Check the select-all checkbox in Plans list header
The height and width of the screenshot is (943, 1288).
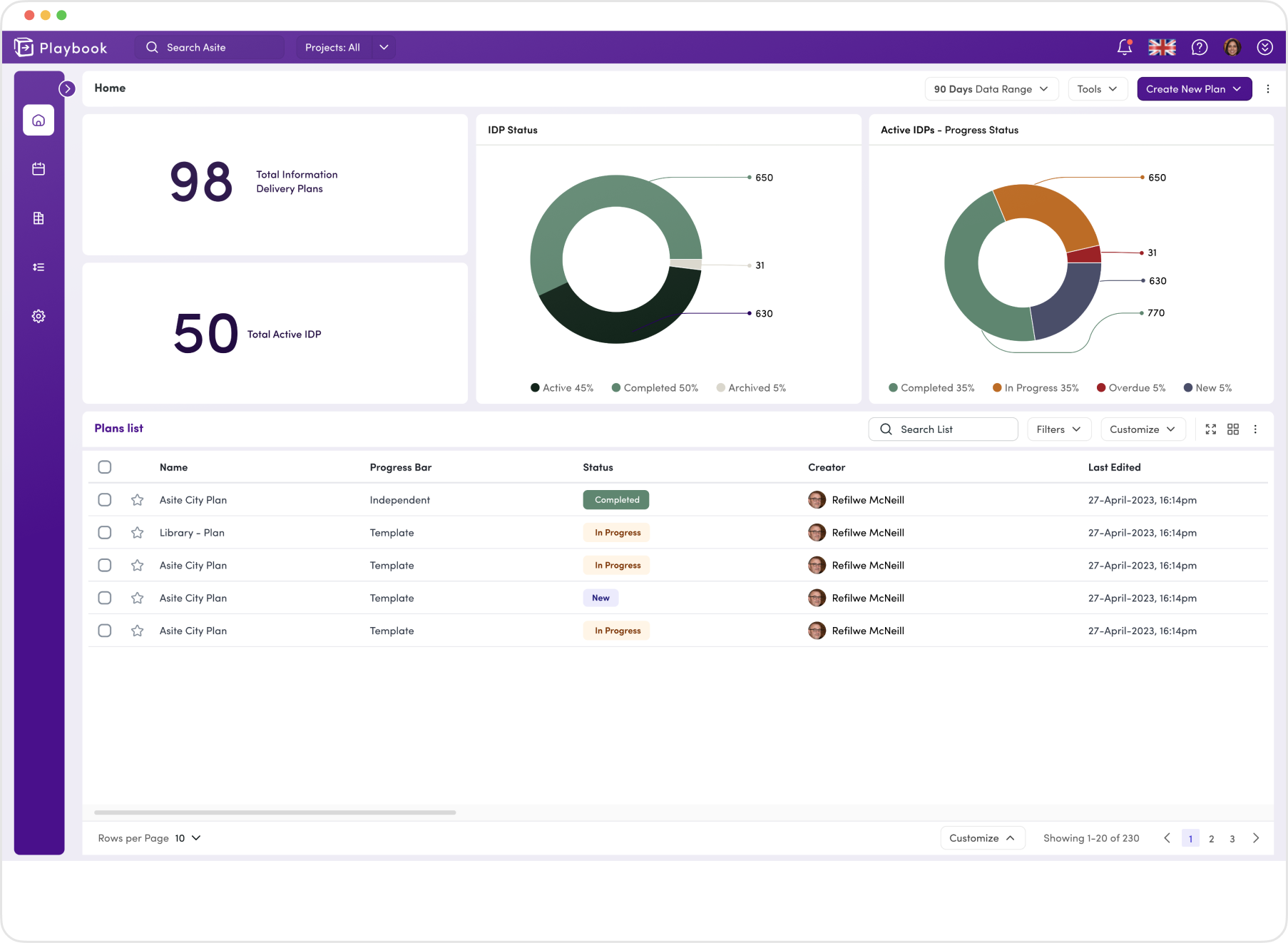[105, 467]
